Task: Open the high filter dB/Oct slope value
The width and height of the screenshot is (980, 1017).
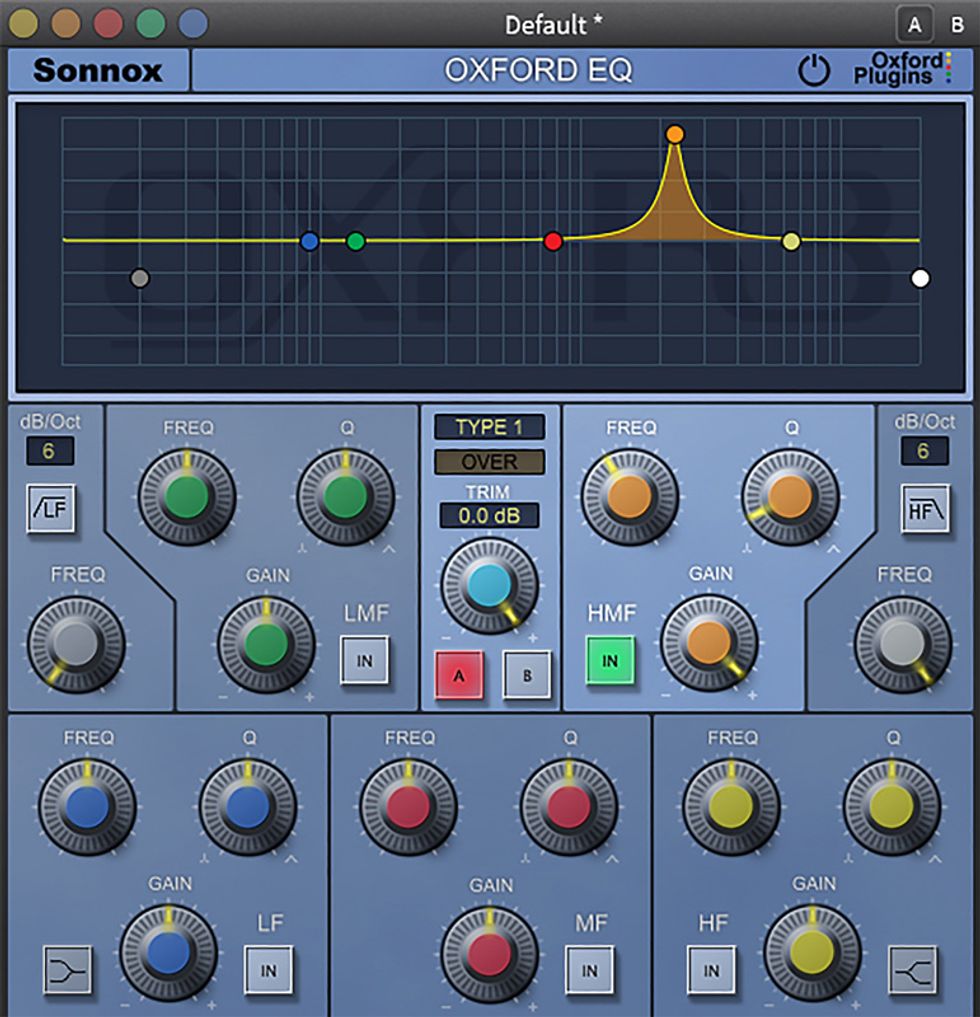Action: [924, 451]
